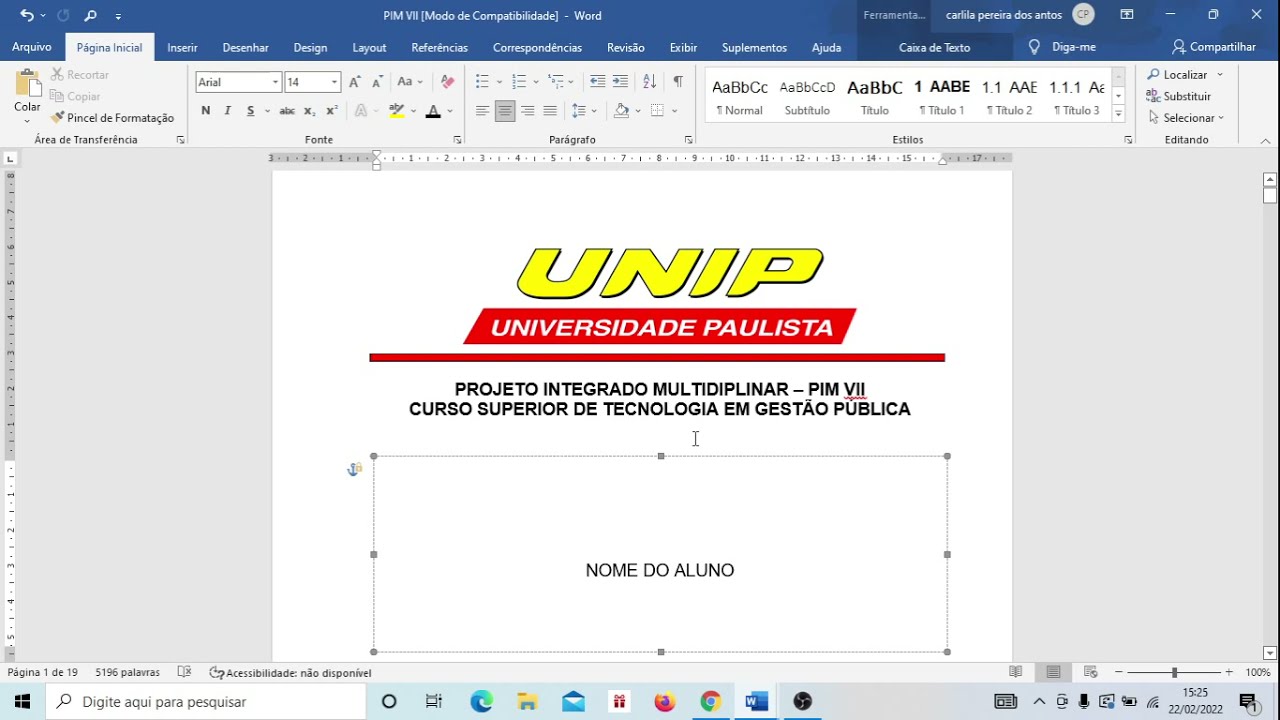This screenshot has width=1280, height=720.
Task: Toggle superscript x² formatting
Action: click(x=332, y=111)
